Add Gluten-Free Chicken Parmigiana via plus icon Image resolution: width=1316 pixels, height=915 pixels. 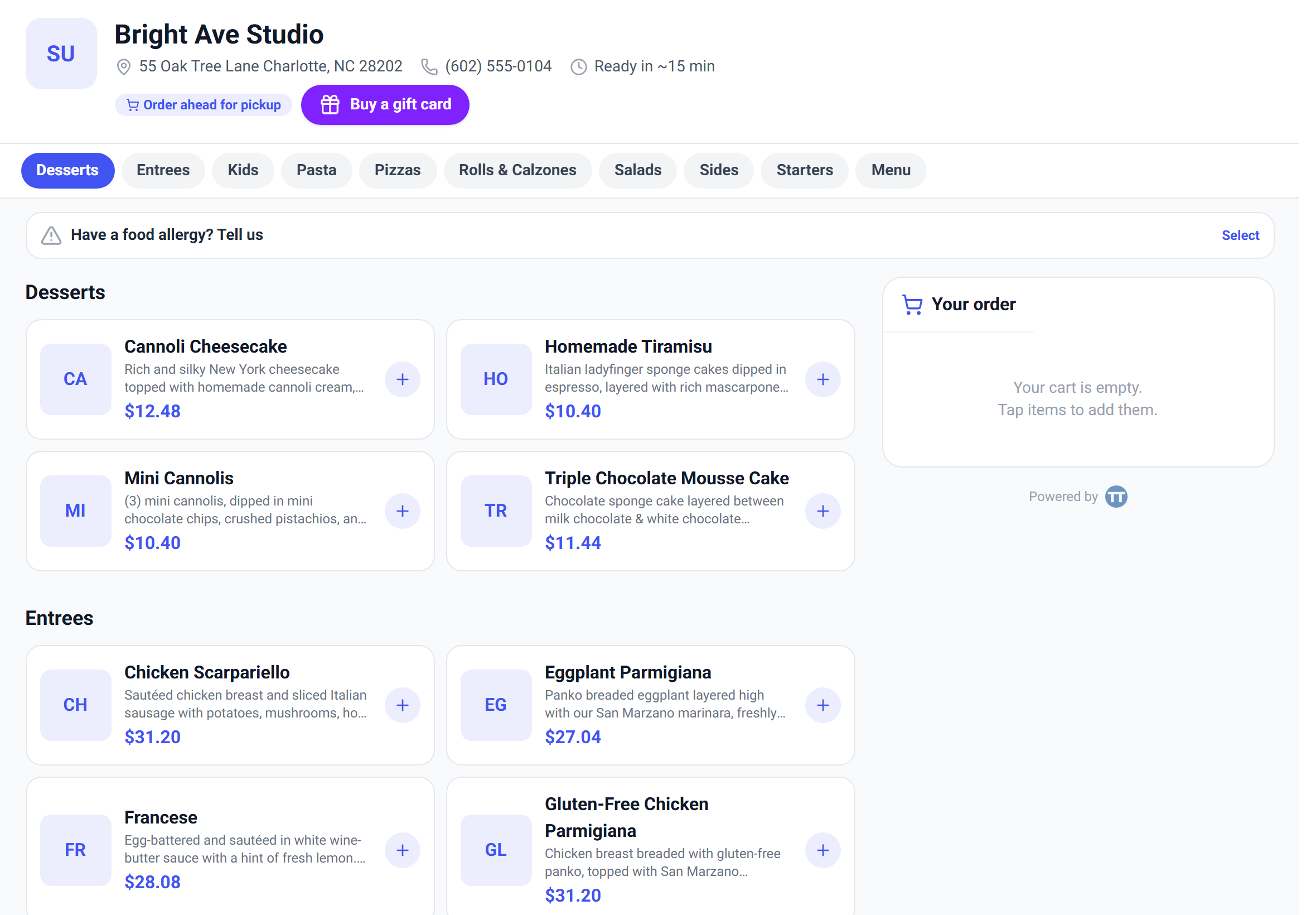pos(822,850)
